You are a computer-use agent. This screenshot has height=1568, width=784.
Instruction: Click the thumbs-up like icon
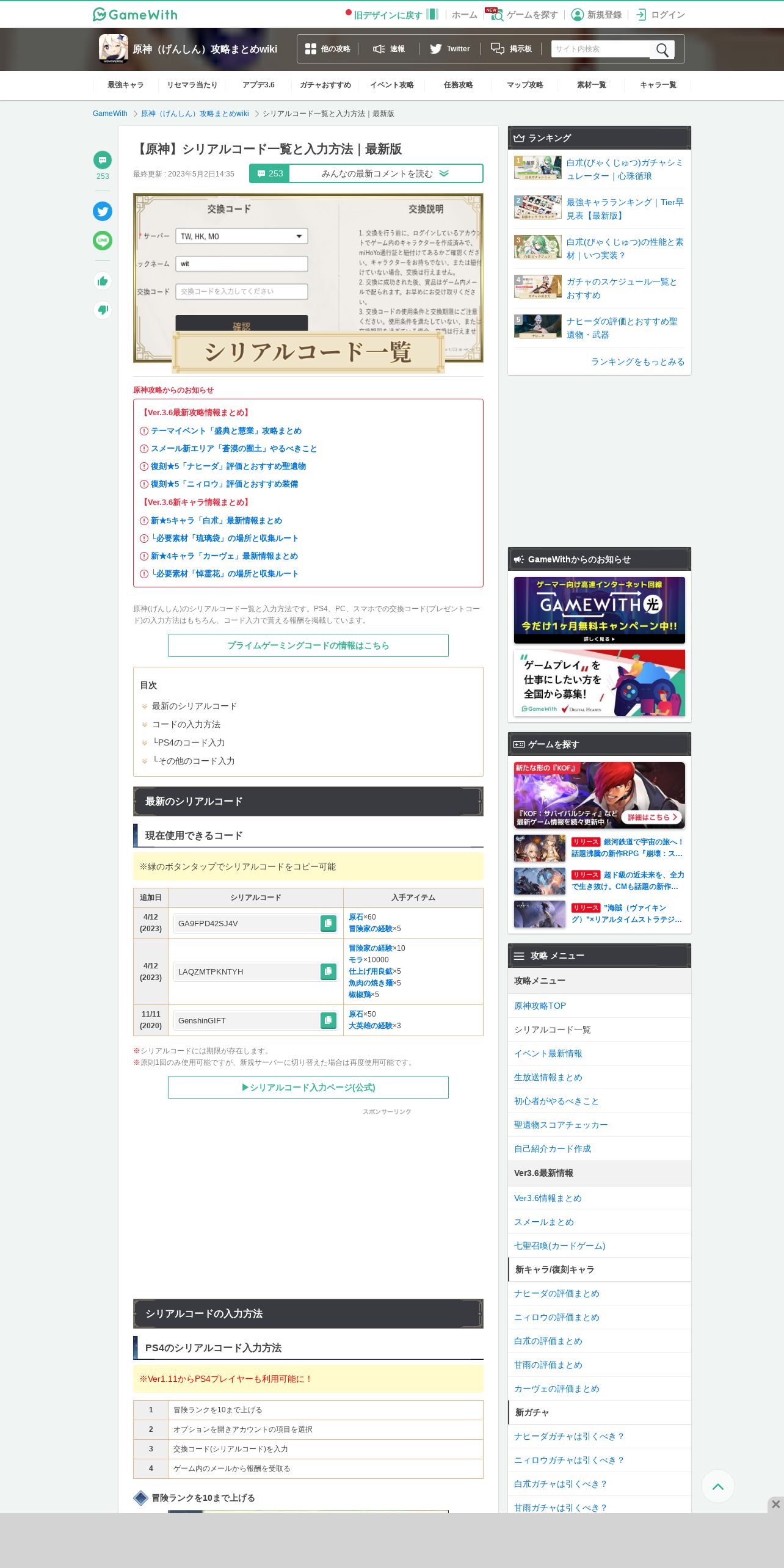[103, 281]
